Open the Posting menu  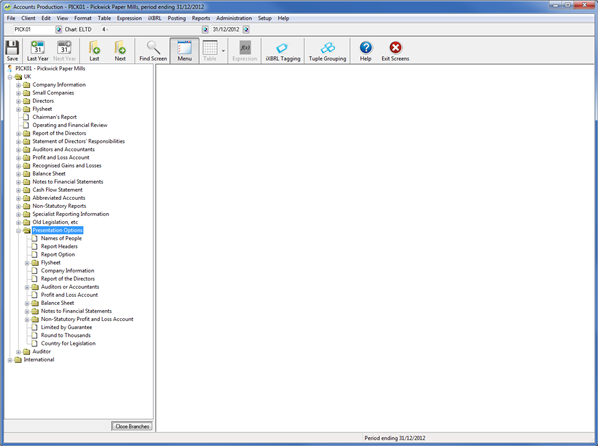(x=177, y=18)
